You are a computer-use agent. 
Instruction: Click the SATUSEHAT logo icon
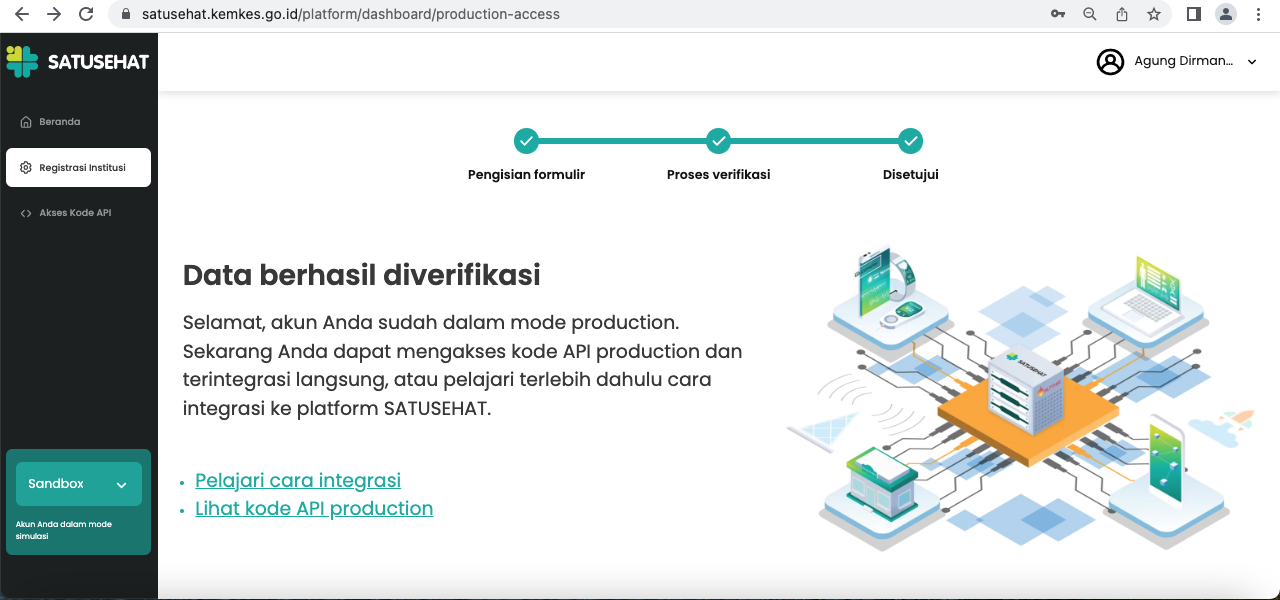[23, 61]
